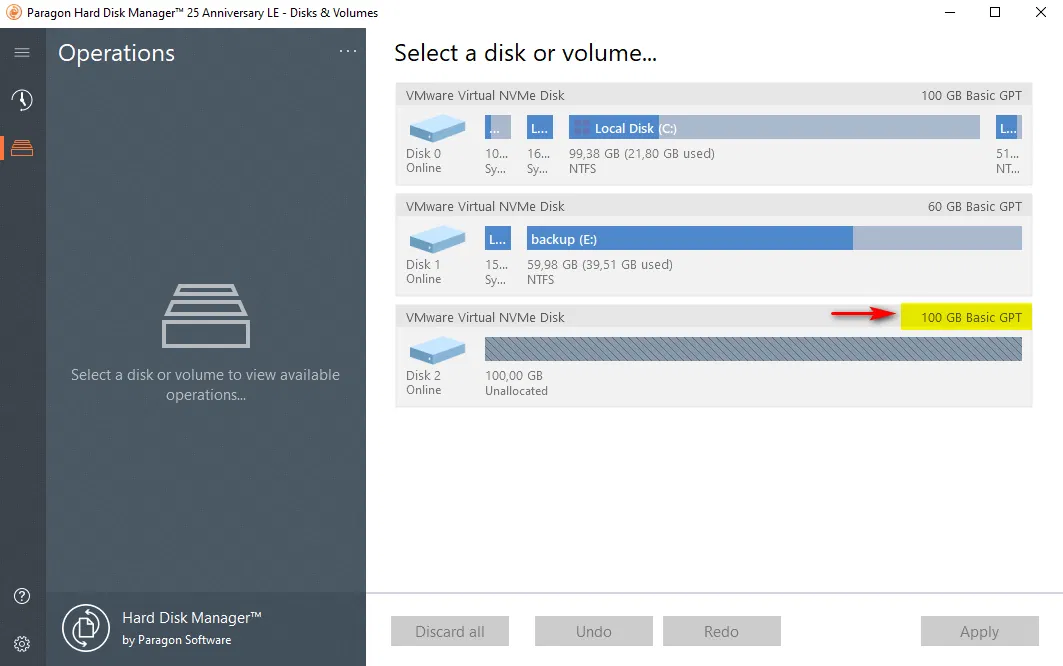Select the unallocated space bar on Disk 2
The width and height of the screenshot is (1063, 666).
pyautogui.click(x=753, y=349)
